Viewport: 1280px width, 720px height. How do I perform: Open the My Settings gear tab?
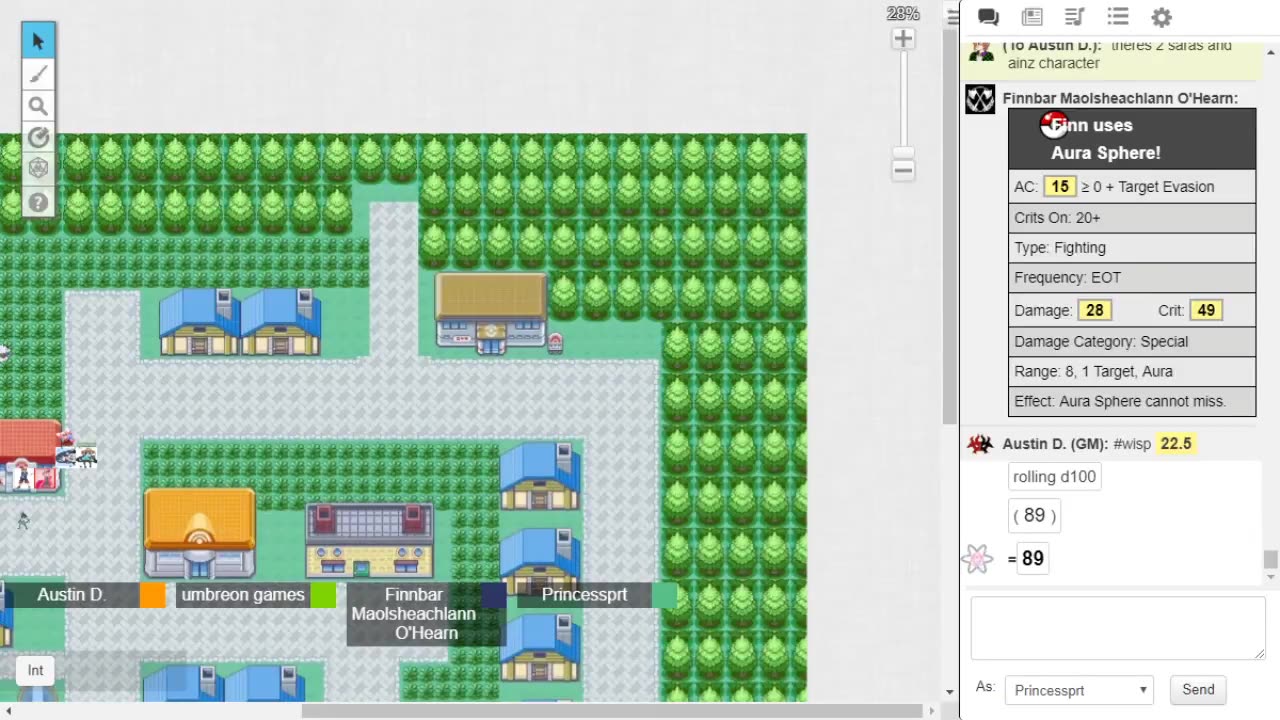coord(1161,17)
